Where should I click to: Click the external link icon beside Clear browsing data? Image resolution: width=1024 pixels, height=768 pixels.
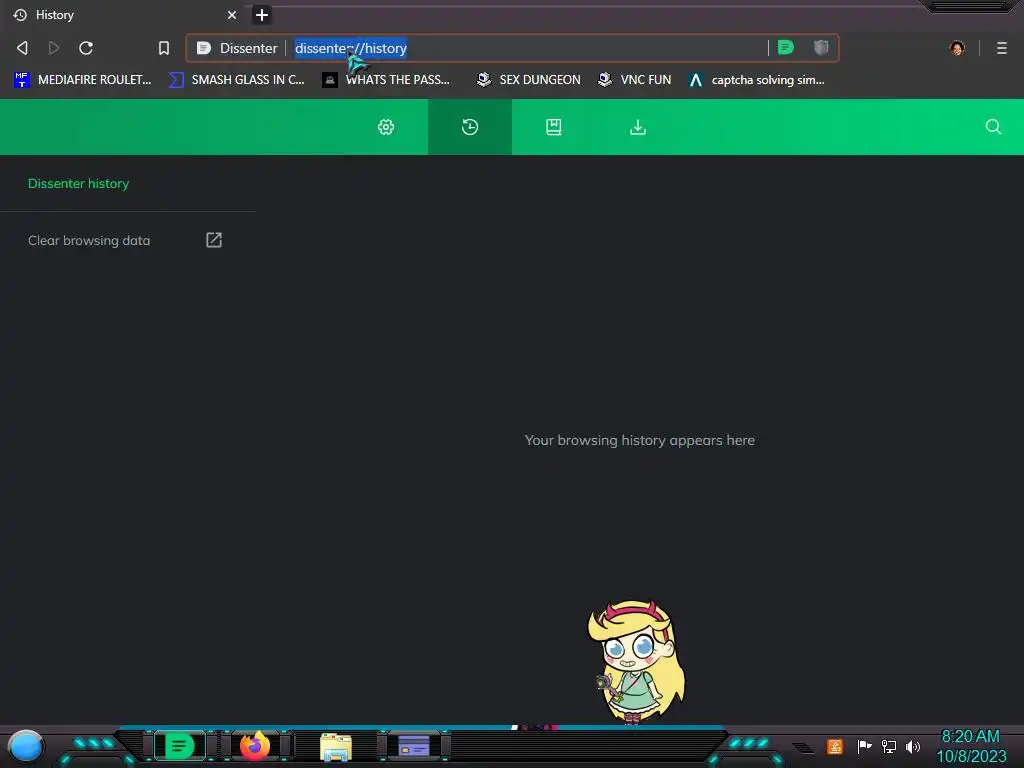(214, 240)
